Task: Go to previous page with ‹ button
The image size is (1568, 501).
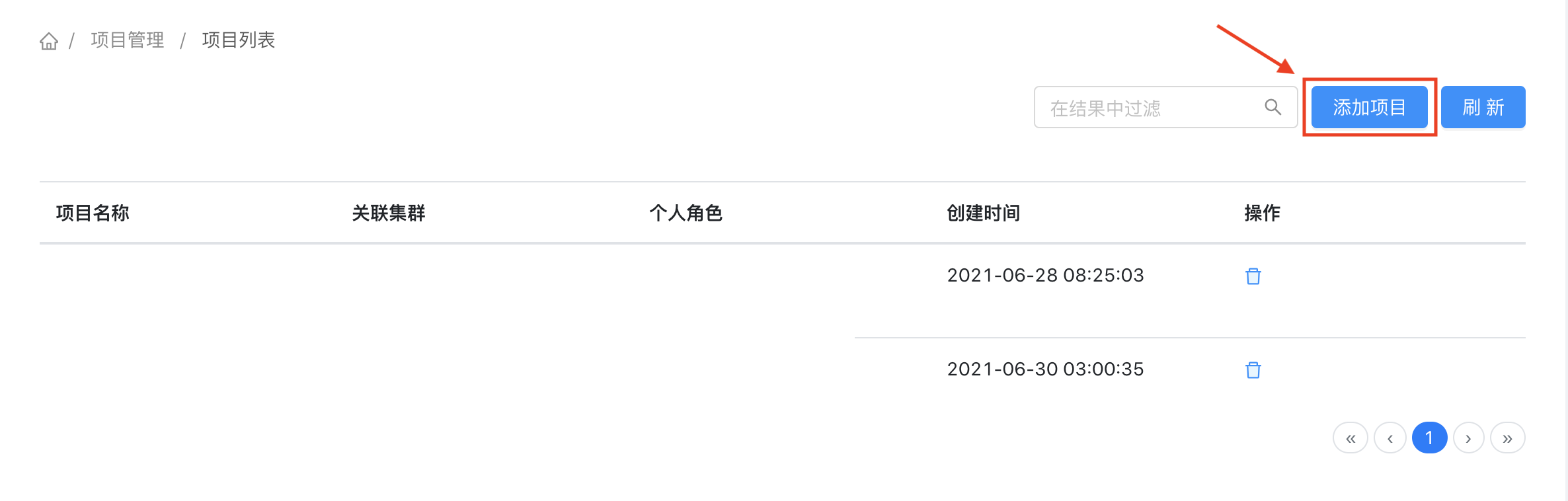Action: 1390,438
